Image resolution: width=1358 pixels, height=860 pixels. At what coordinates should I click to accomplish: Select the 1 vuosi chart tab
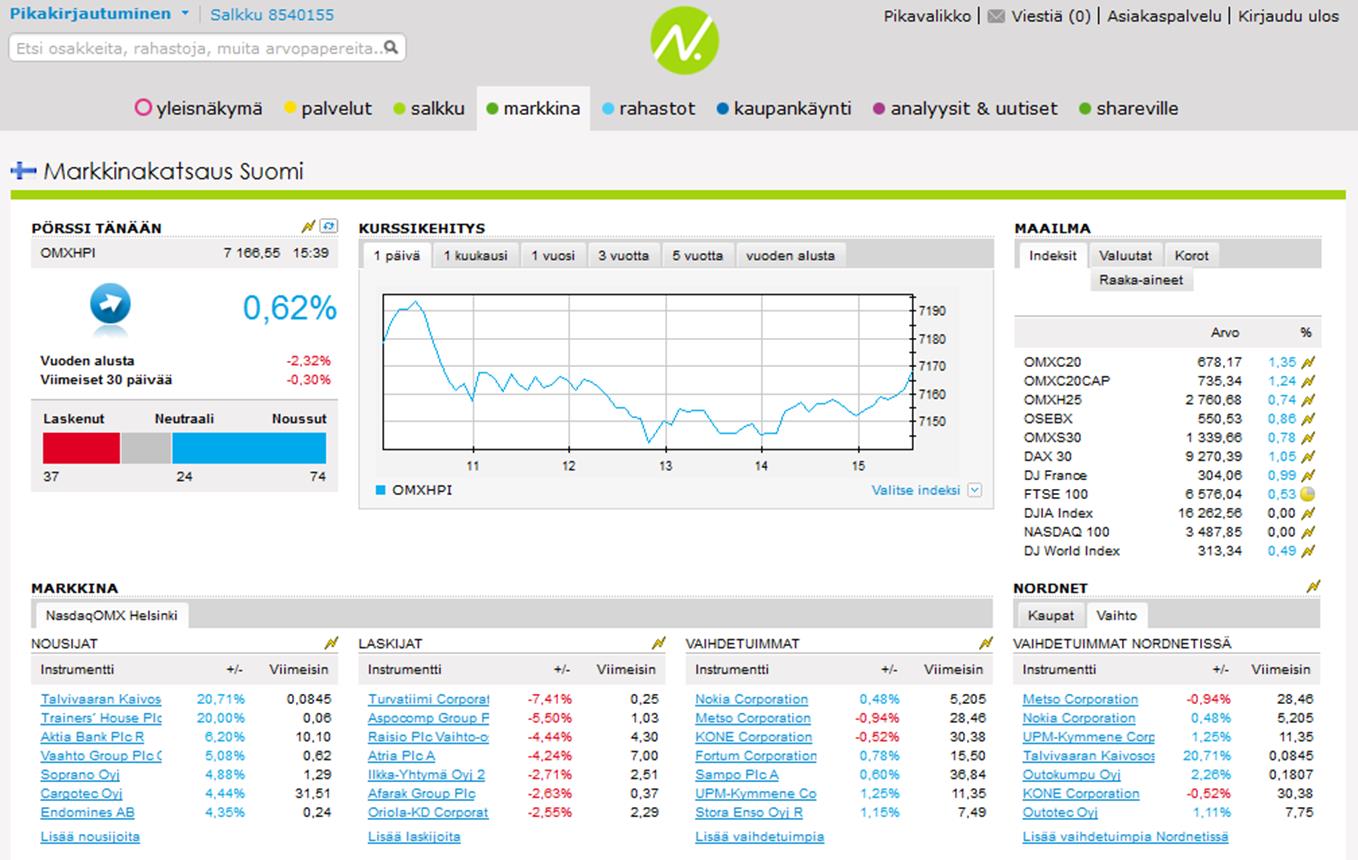[x=553, y=255]
